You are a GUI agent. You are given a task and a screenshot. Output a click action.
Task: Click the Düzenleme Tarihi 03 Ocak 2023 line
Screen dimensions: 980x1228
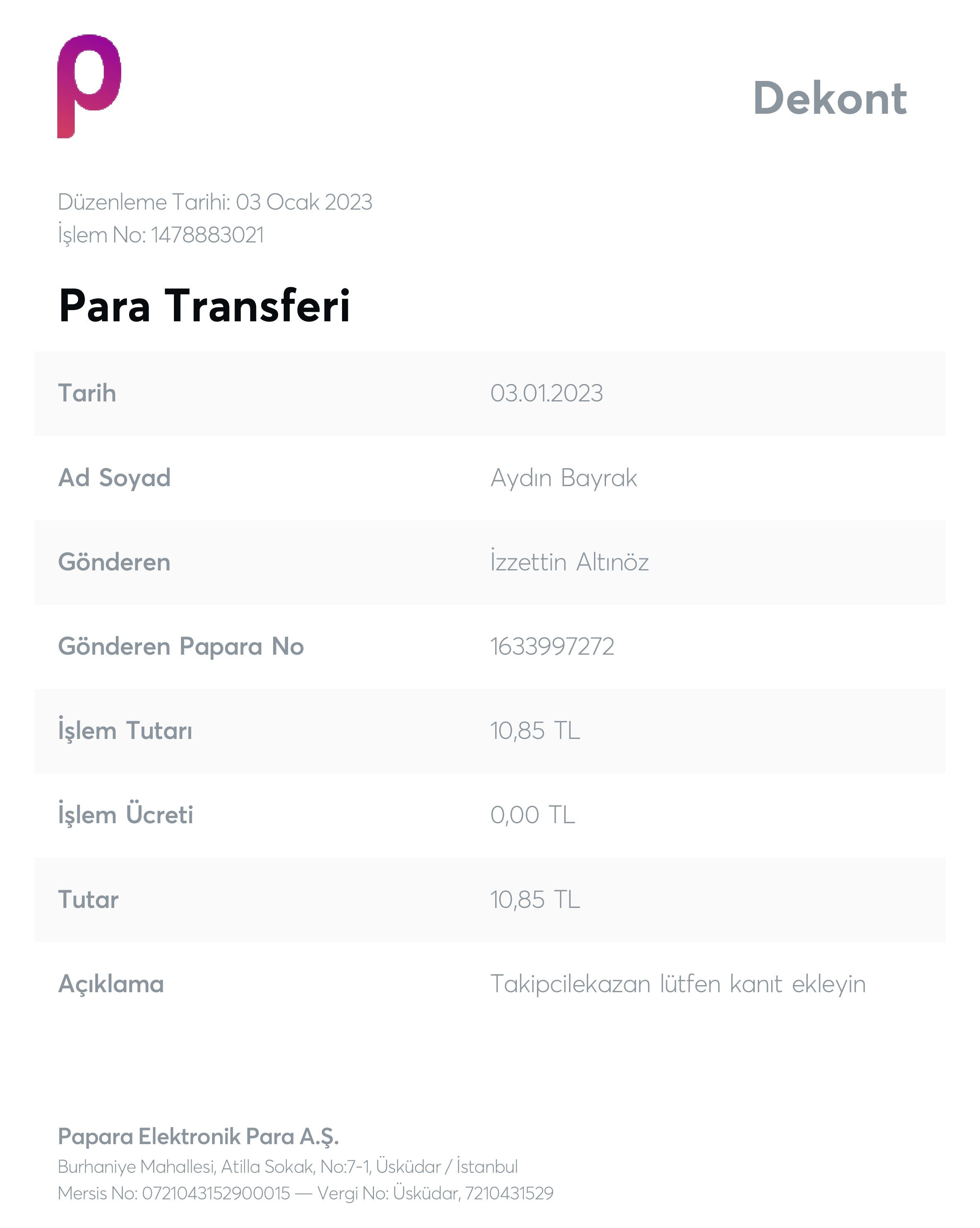215,202
